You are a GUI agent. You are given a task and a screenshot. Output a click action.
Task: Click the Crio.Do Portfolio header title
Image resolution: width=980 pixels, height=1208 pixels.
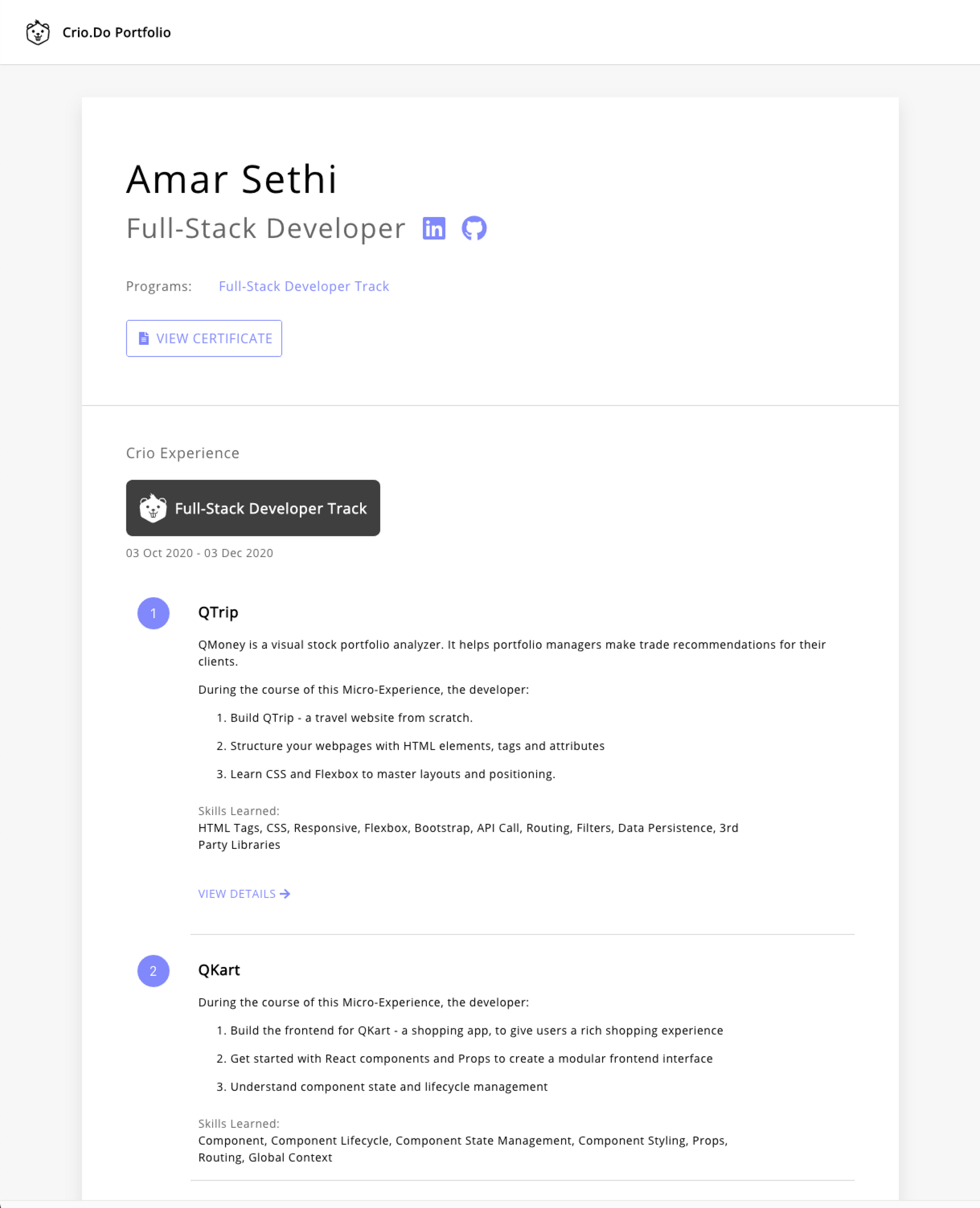pyautogui.click(x=116, y=32)
